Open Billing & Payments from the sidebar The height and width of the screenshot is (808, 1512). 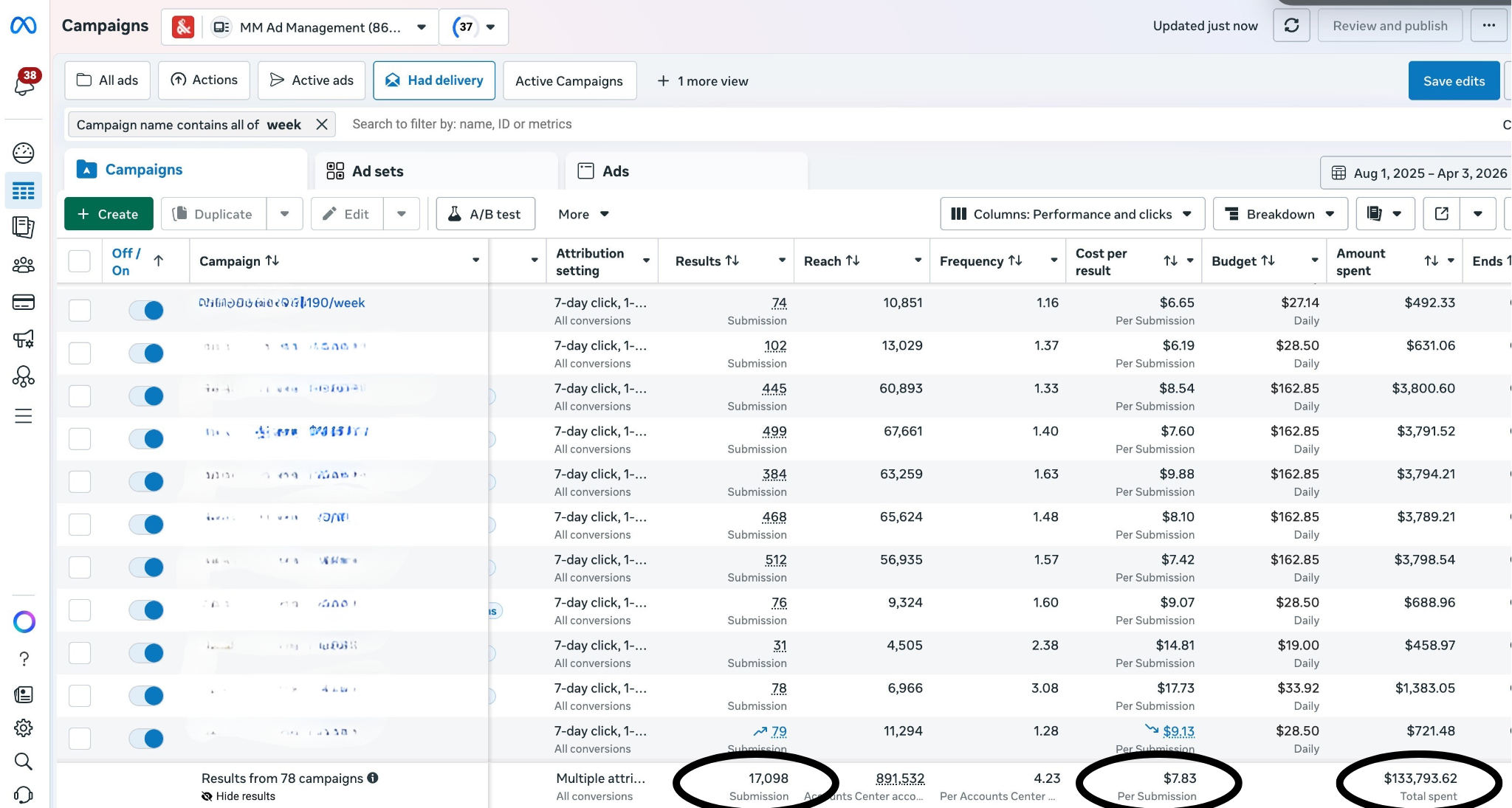point(24,301)
